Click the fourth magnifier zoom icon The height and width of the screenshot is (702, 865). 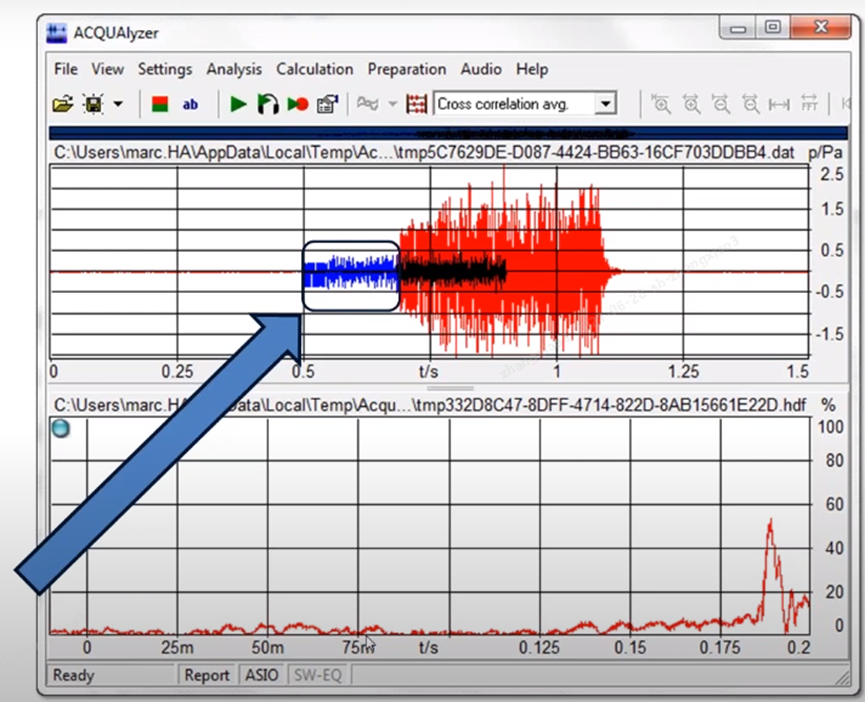click(x=751, y=104)
